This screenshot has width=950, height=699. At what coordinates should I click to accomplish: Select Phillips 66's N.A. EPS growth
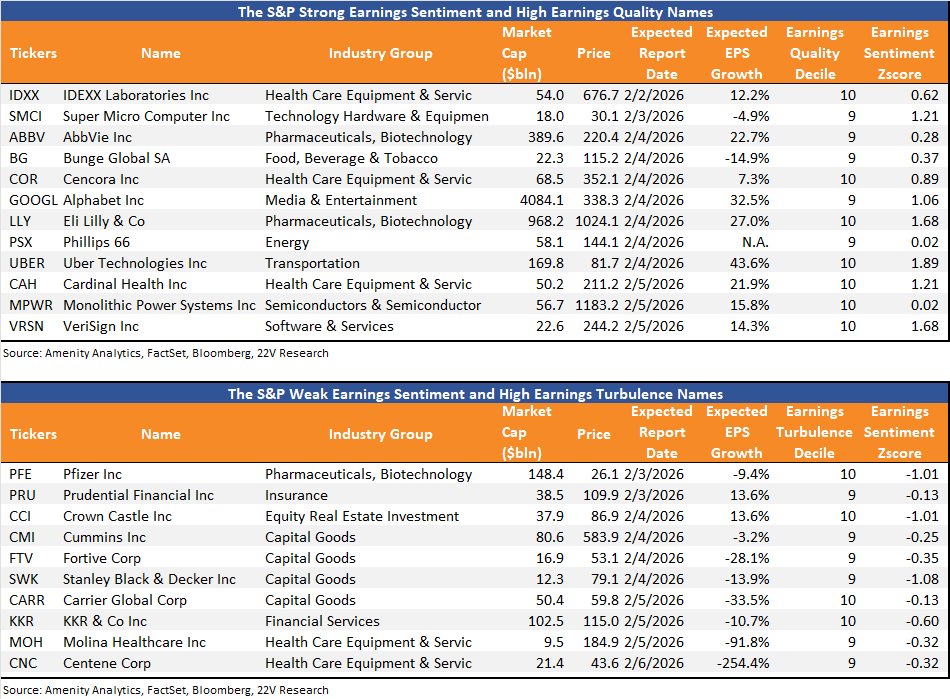coord(756,242)
